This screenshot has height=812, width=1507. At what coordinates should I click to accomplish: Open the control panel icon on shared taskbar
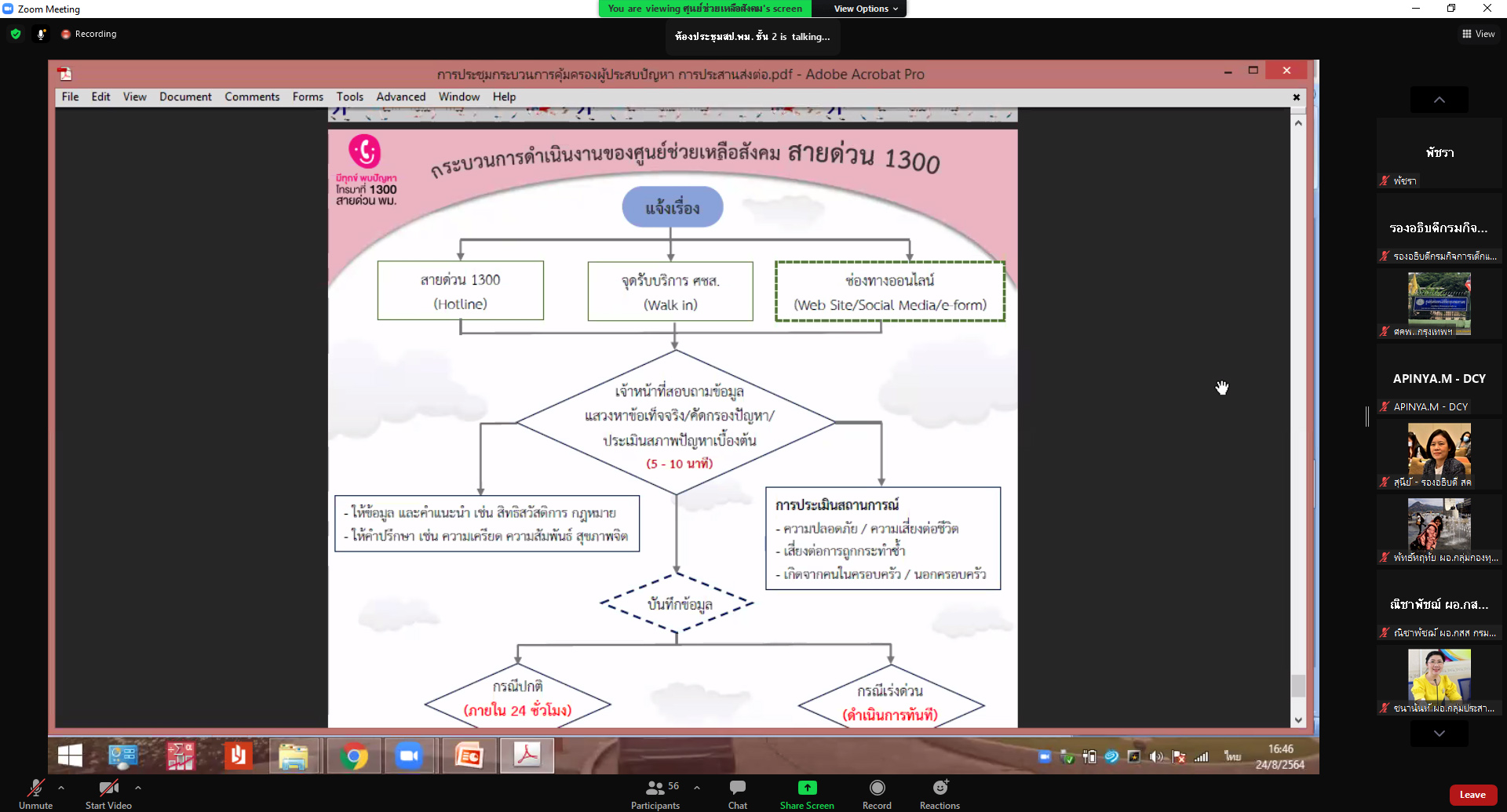(123, 756)
